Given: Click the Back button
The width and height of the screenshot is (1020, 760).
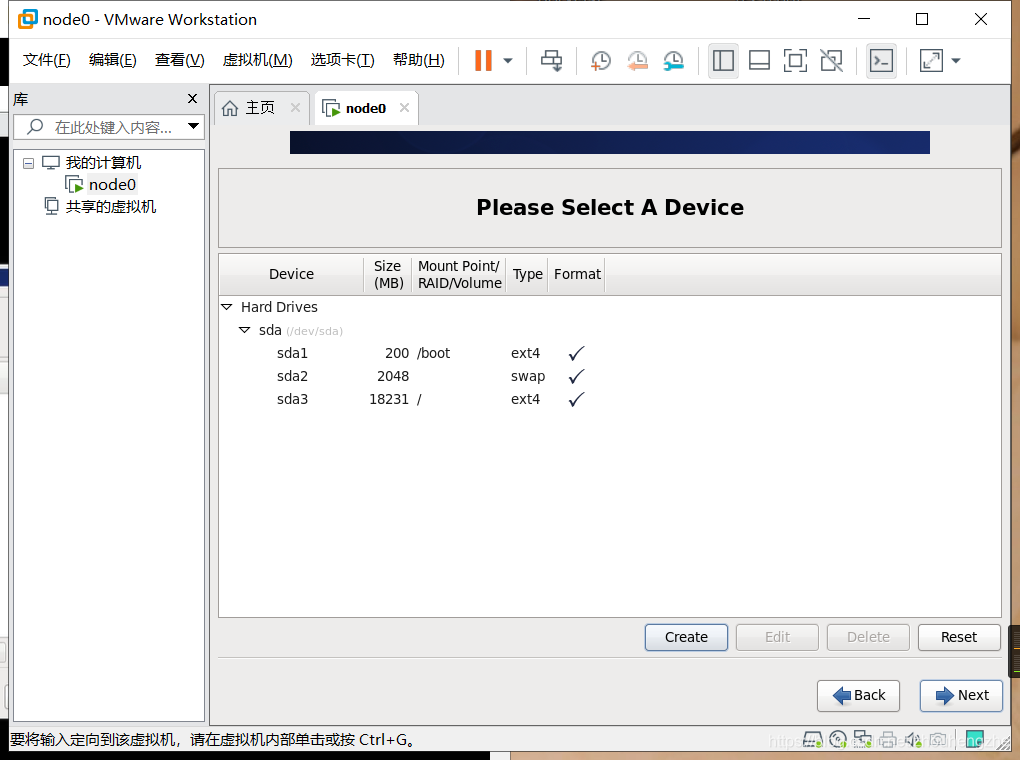Looking at the screenshot, I should [x=859, y=696].
